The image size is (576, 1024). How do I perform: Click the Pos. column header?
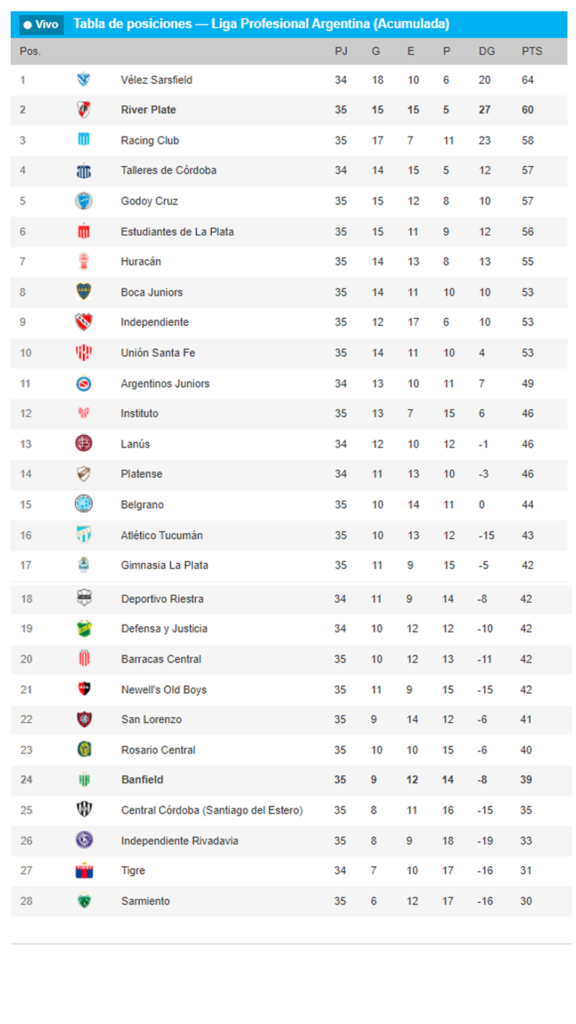30,51
